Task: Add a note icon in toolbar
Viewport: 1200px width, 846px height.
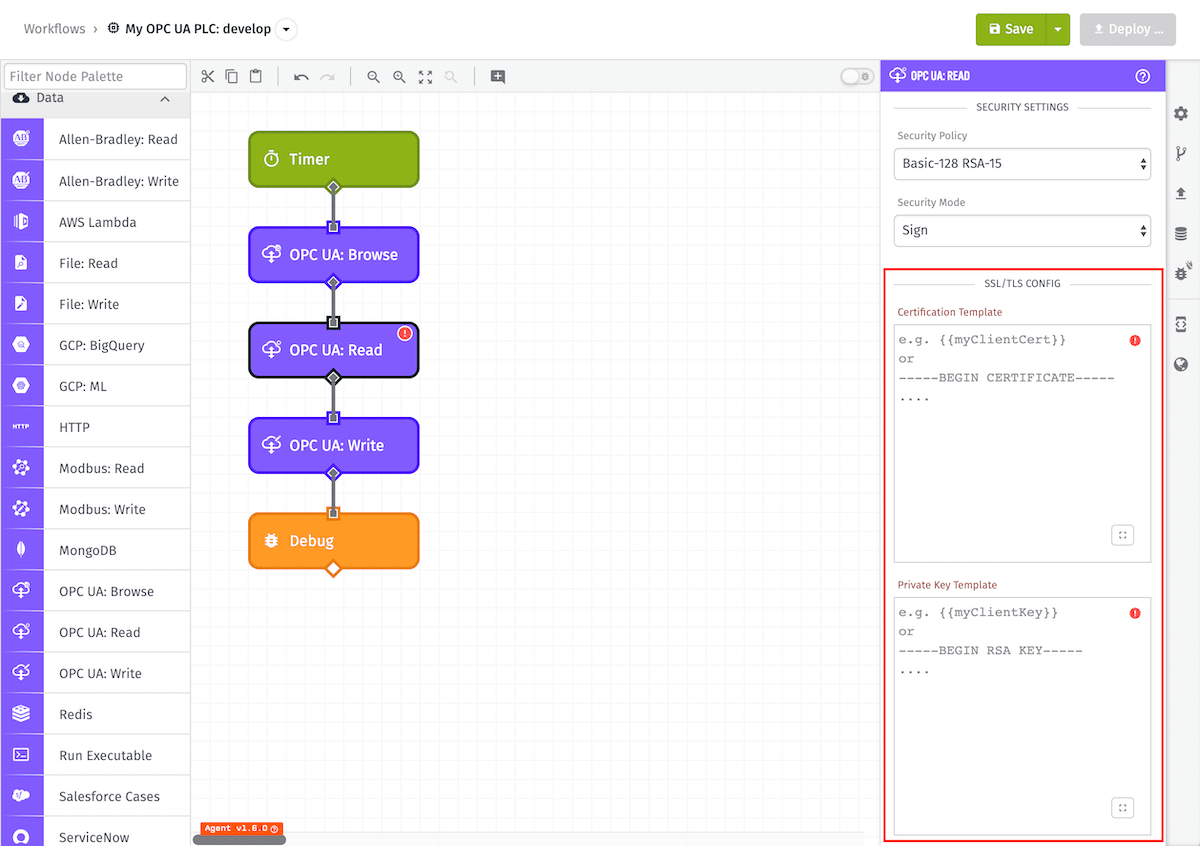Action: click(x=497, y=77)
